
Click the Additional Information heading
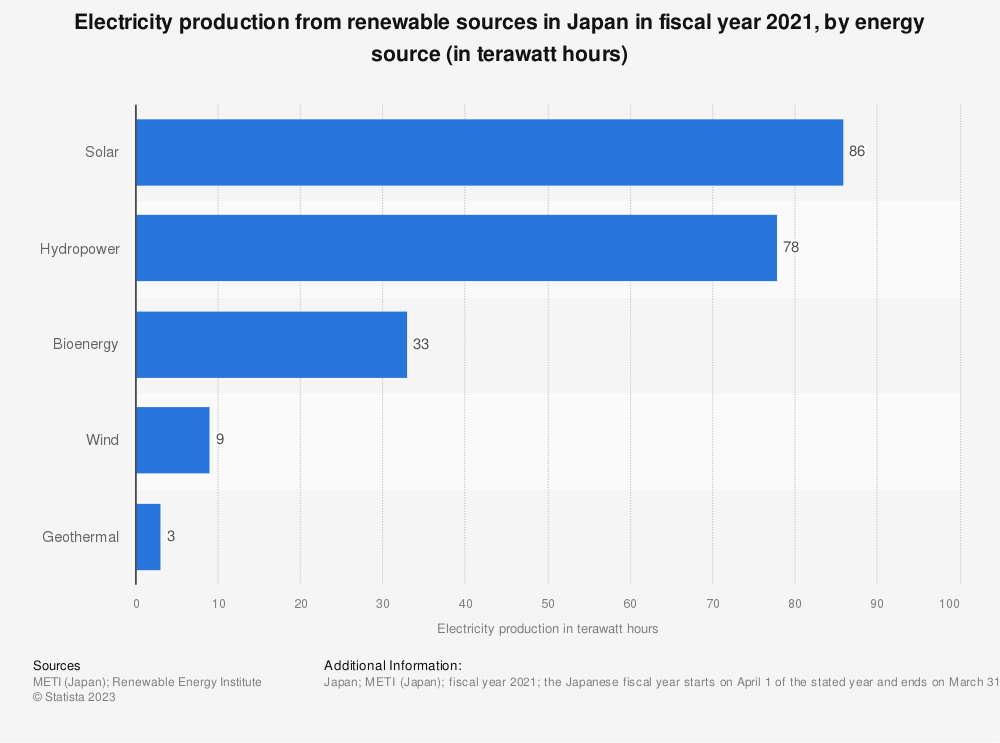coord(392,665)
